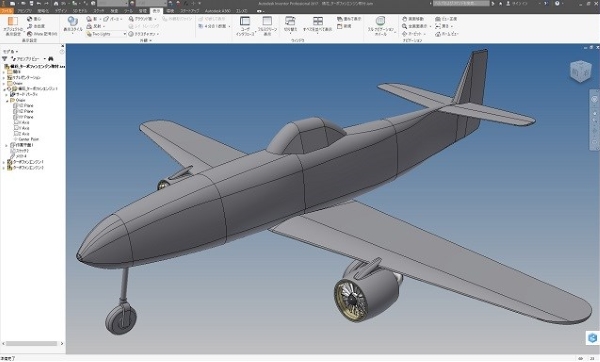
Task: Select the Autodesk A360 ribbon tab
Action: [x=217, y=11]
